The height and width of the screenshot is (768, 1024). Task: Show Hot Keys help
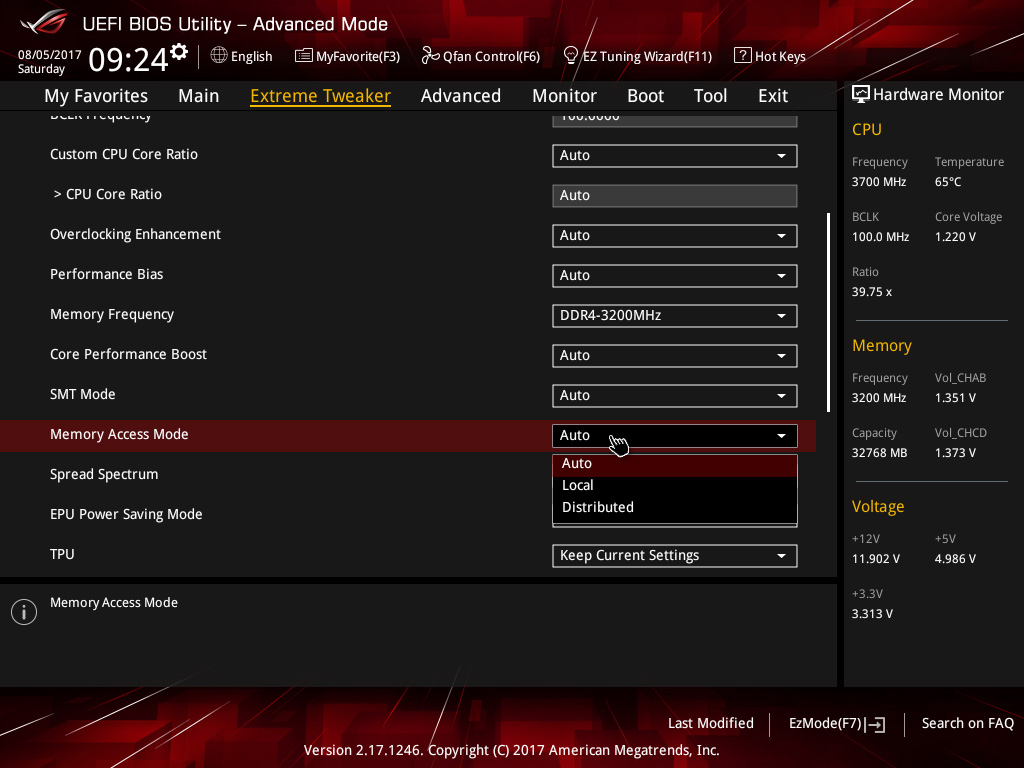coord(770,56)
